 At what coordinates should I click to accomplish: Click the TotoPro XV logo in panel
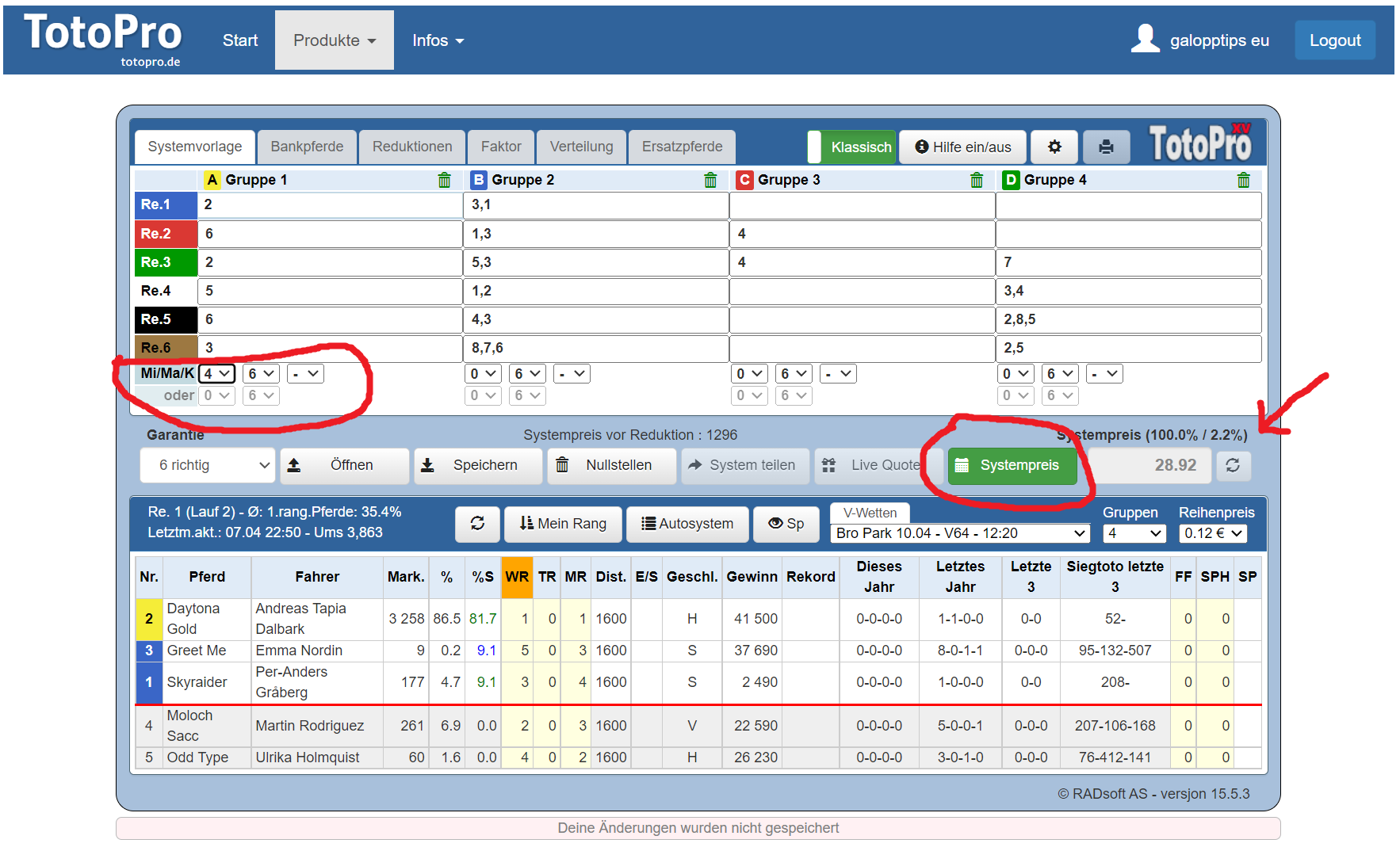click(1200, 143)
